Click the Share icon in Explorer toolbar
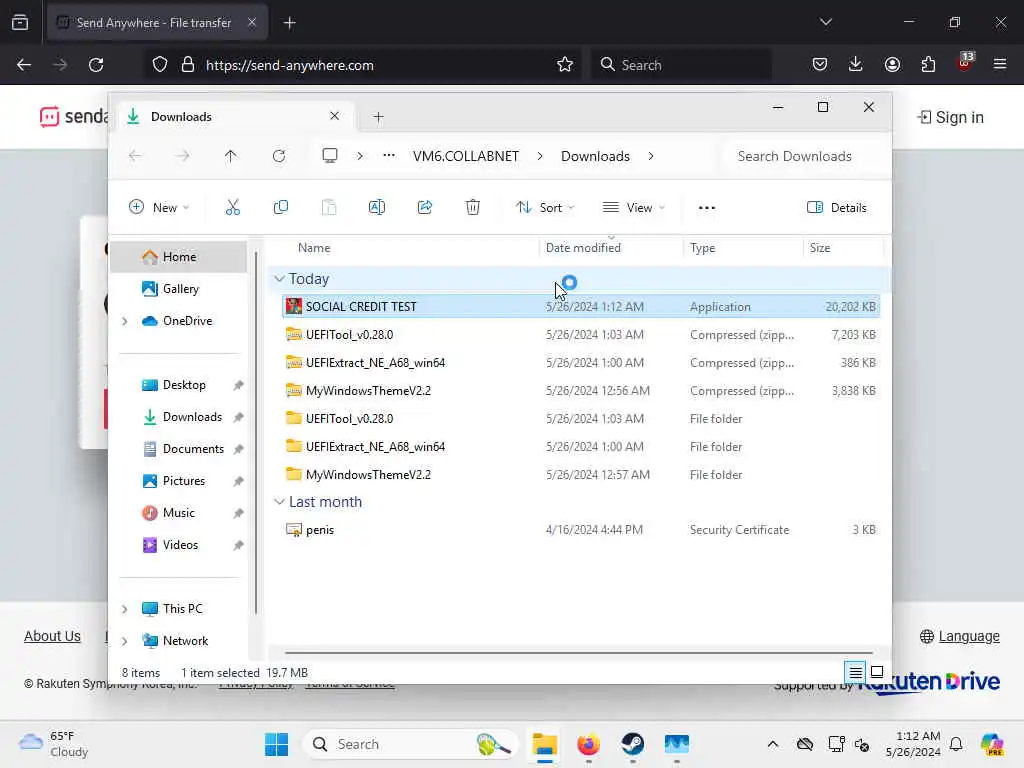Image resolution: width=1024 pixels, height=768 pixels. [424, 208]
